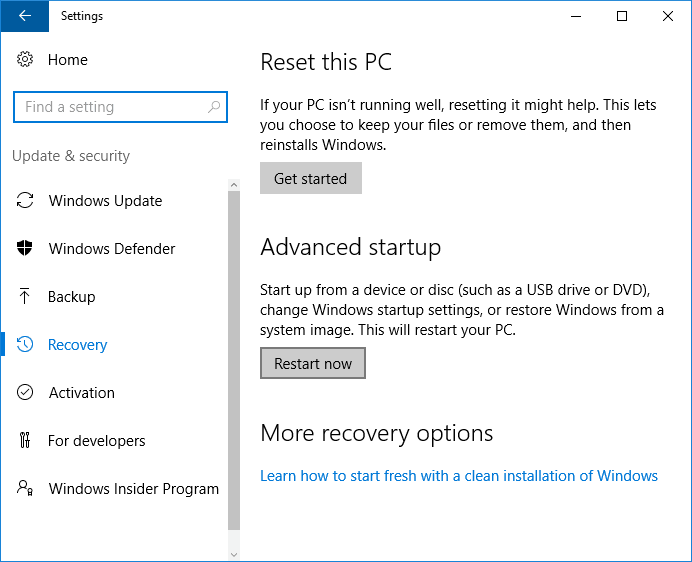Viewport: 692px width, 562px height.
Task: Click the Advanced startup heading
Action: [350, 247]
